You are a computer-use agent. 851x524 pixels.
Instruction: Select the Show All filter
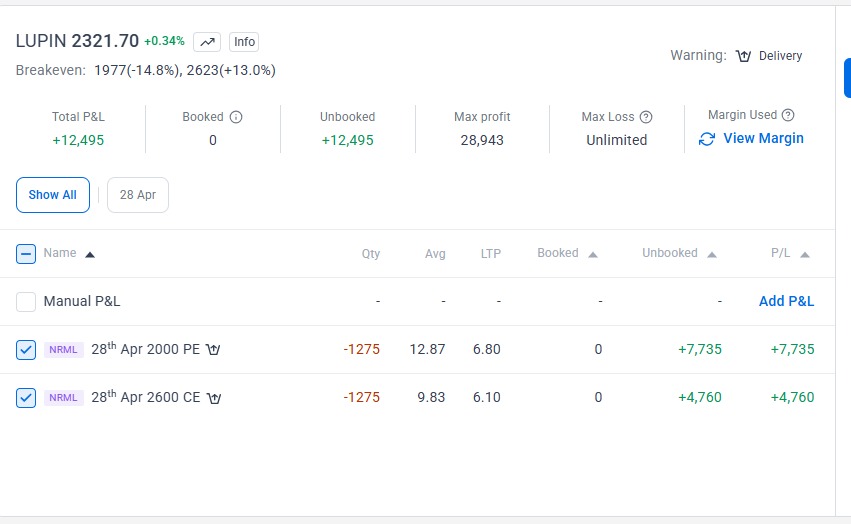click(x=53, y=195)
